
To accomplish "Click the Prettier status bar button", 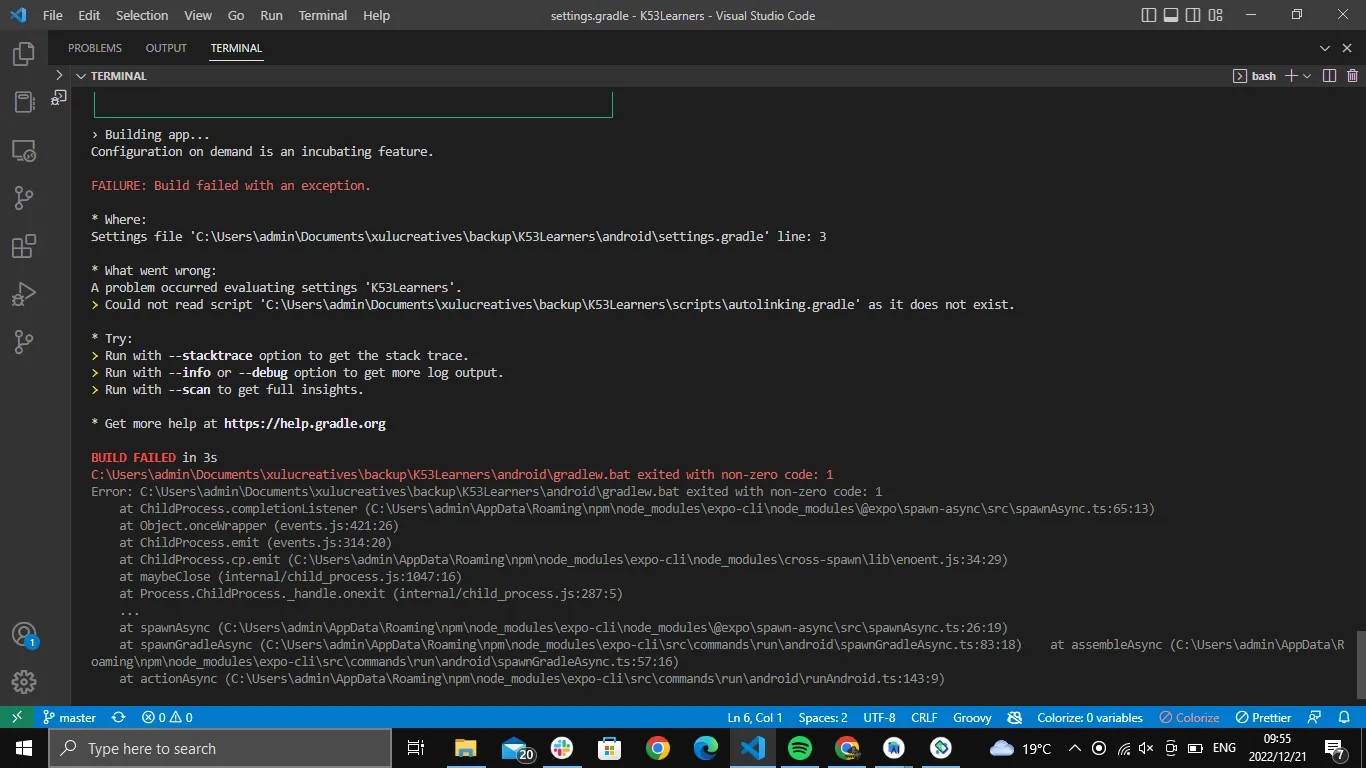I will pyautogui.click(x=1264, y=717).
